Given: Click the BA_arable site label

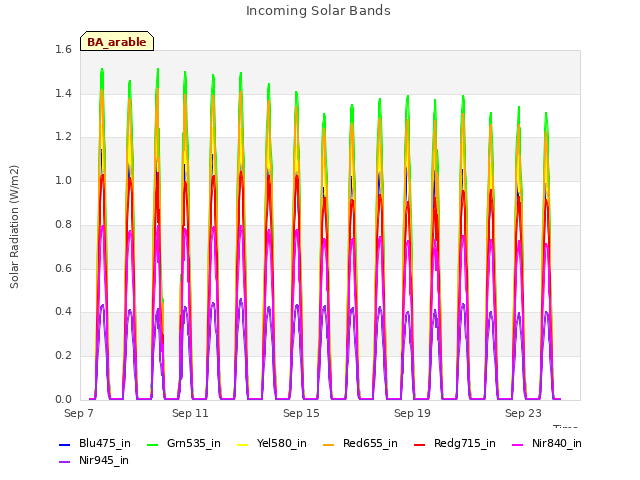Looking at the screenshot, I should (117, 42).
